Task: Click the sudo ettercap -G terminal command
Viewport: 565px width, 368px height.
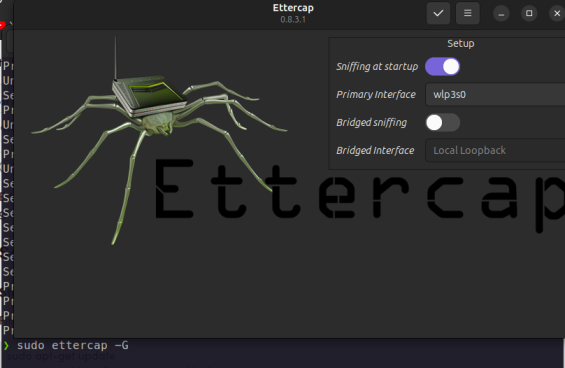Action: tap(72, 345)
